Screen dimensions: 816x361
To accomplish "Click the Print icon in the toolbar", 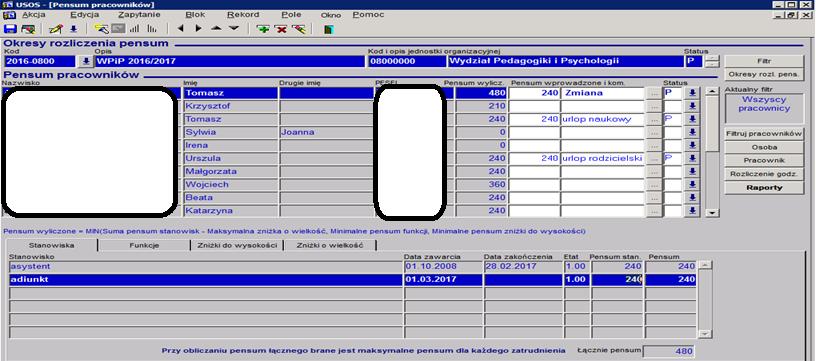I will [x=28, y=29].
